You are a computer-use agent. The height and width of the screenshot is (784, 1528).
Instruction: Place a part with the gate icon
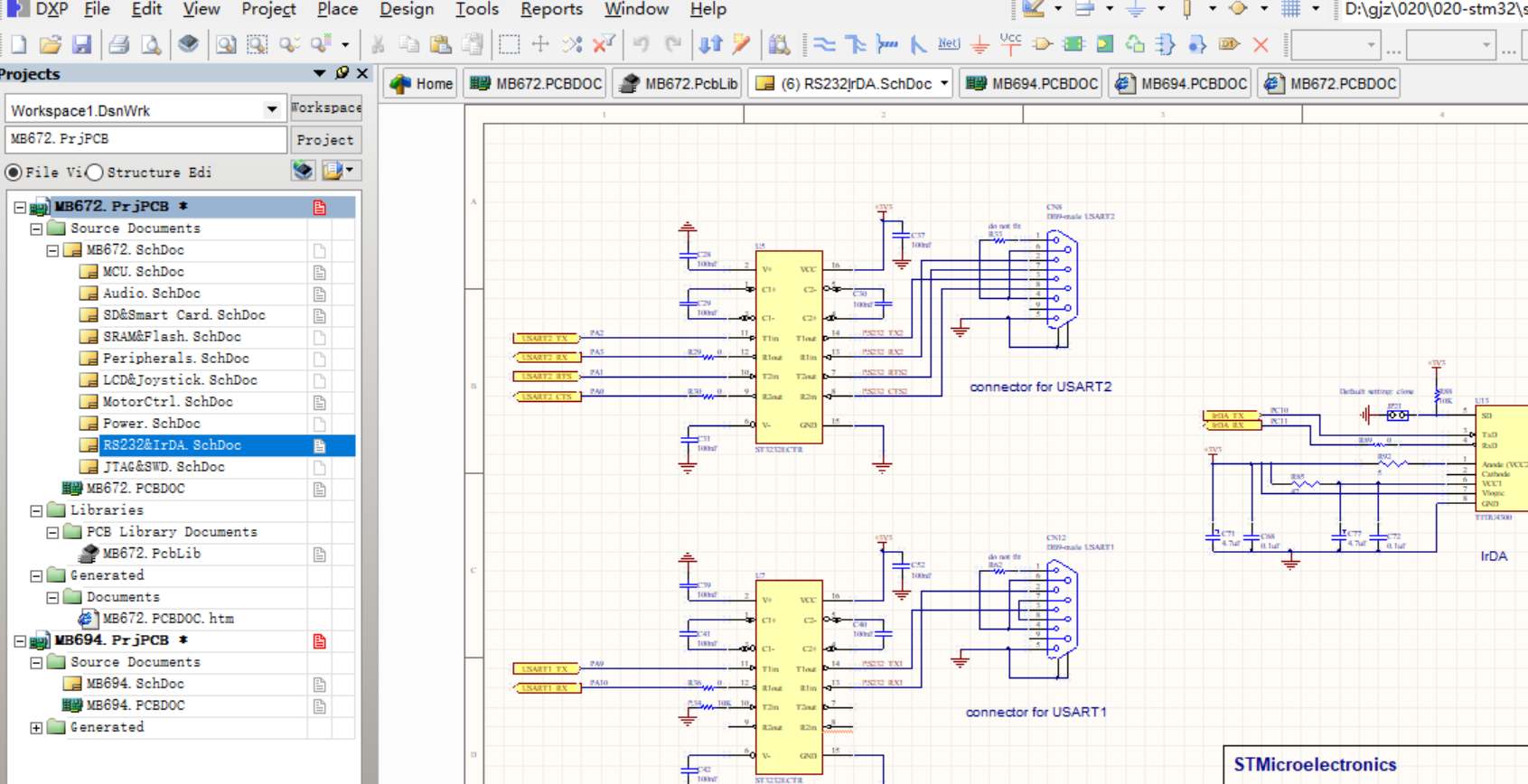pyautogui.click(x=1042, y=44)
